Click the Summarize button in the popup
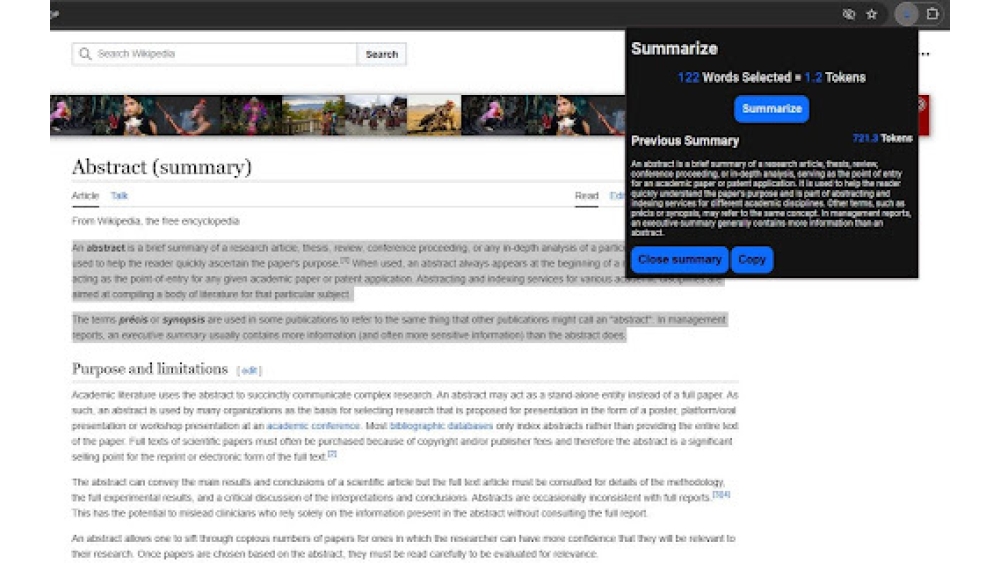The width and height of the screenshot is (1000, 563). click(x=771, y=108)
